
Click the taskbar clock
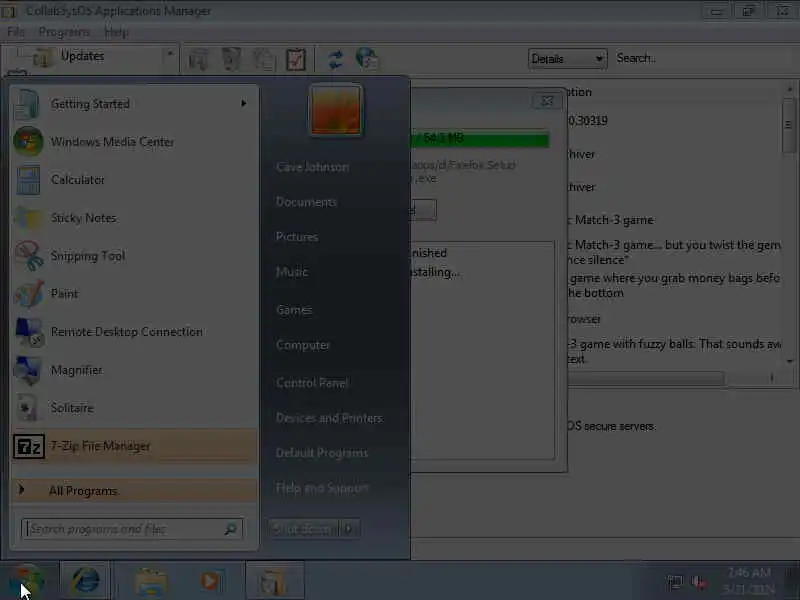point(748,581)
